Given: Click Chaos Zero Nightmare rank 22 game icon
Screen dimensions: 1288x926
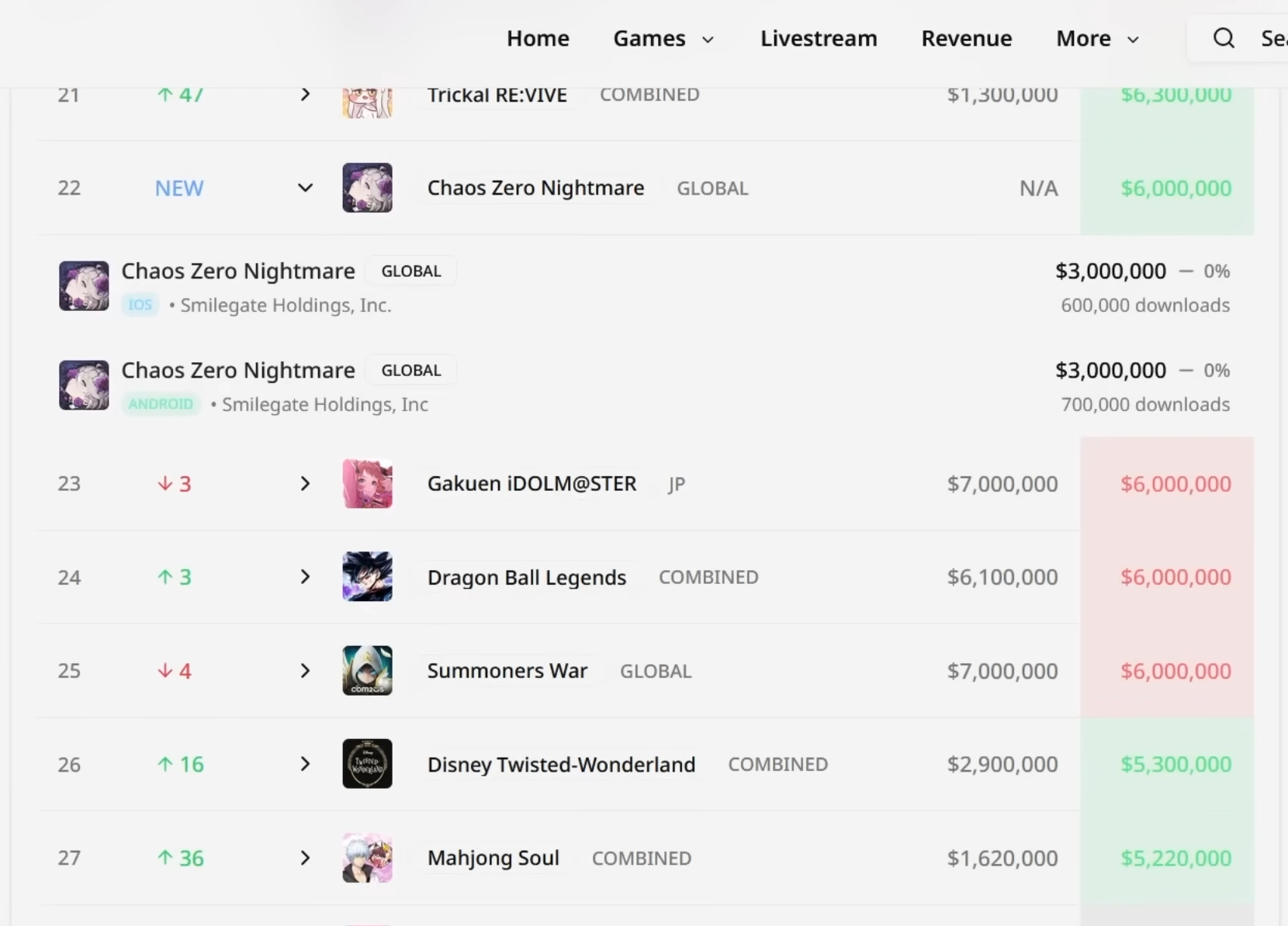Looking at the screenshot, I should point(367,188).
